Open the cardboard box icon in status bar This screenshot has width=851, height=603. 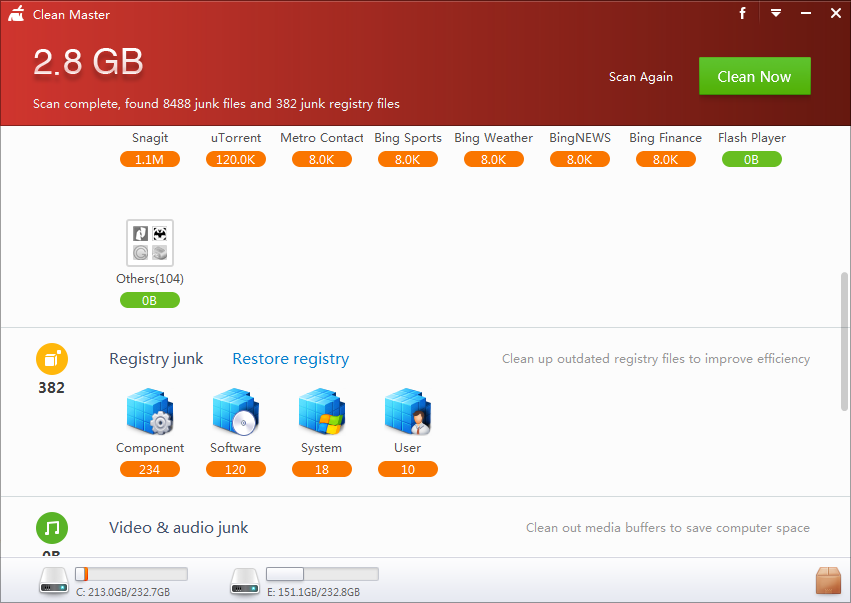[x=828, y=580]
